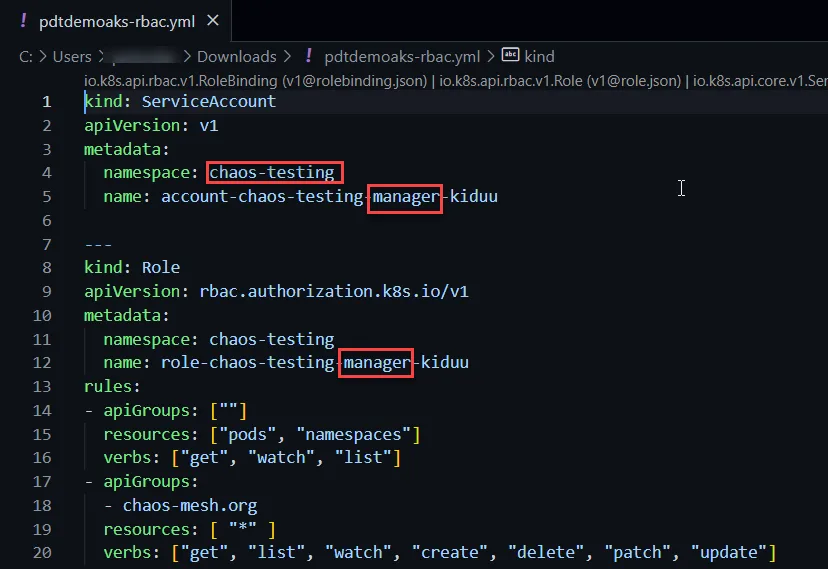This screenshot has width=828, height=569.
Task: Click 'apiGroups' key on line 14
Action: tap(146, 411)
